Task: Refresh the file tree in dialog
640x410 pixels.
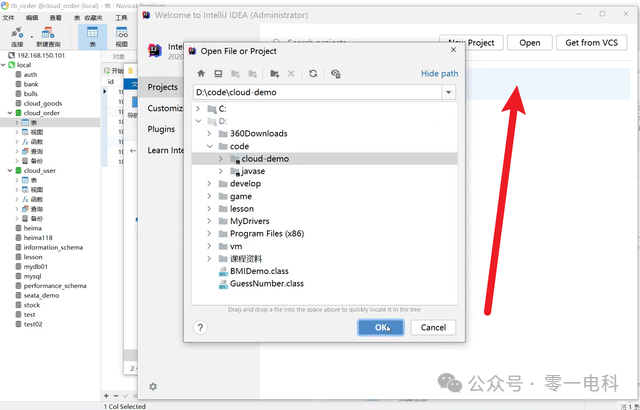Action: pyautogui.click(x=313, y=73)
